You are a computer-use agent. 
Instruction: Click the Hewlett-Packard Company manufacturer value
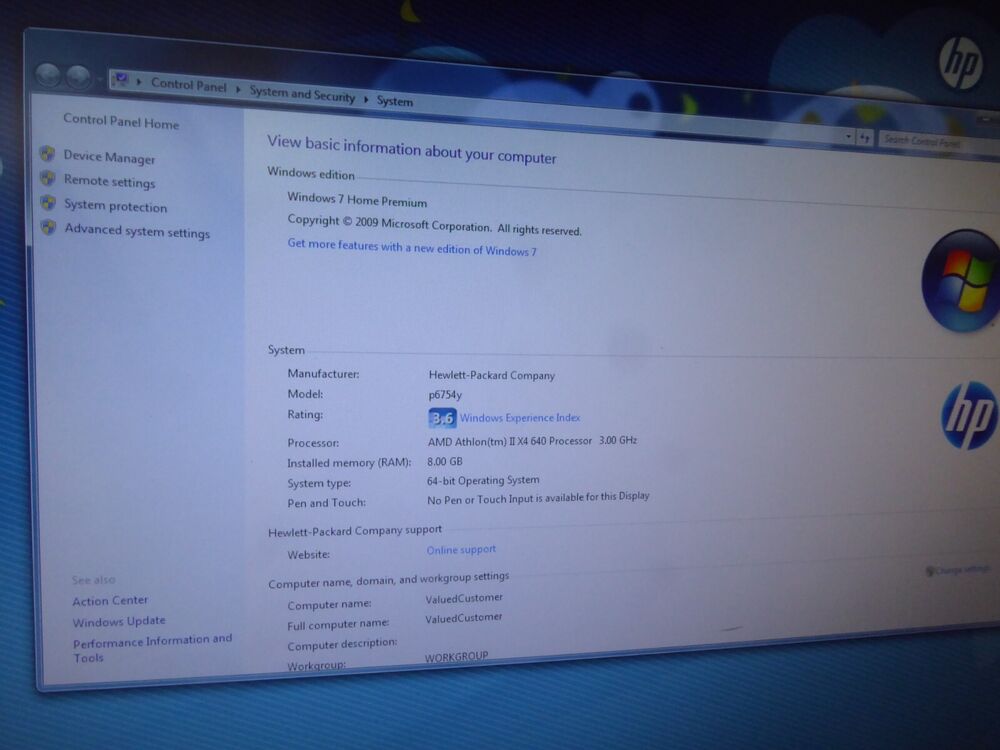click(x=492, y=375)
